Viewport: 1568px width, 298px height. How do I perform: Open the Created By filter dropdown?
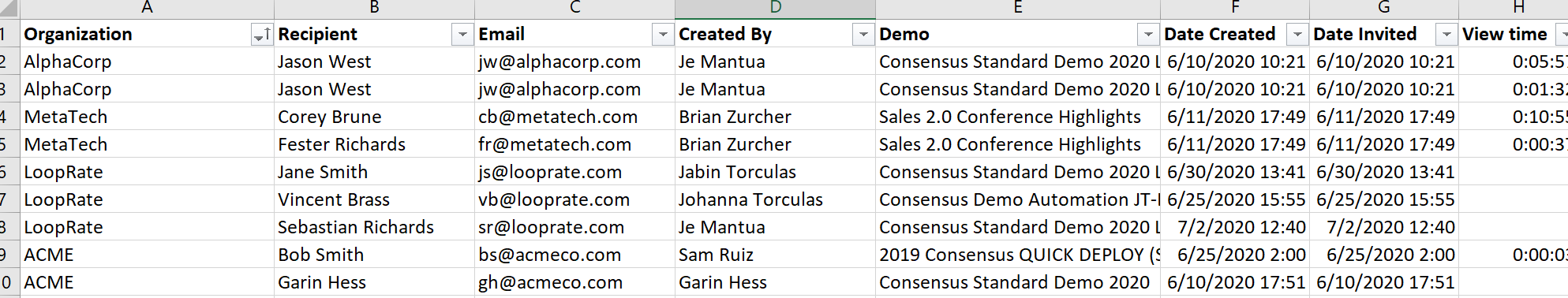[863, 35]
